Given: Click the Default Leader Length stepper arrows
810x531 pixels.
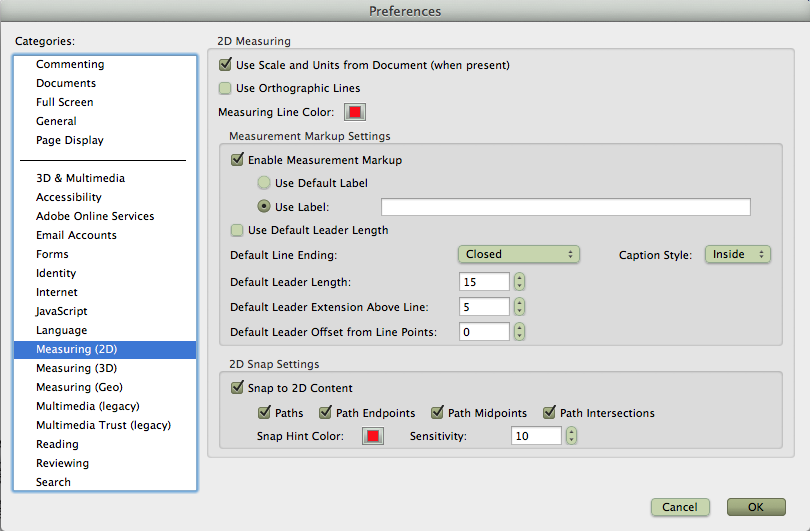Looking at the screenshot, I should (x=519, y=282).
